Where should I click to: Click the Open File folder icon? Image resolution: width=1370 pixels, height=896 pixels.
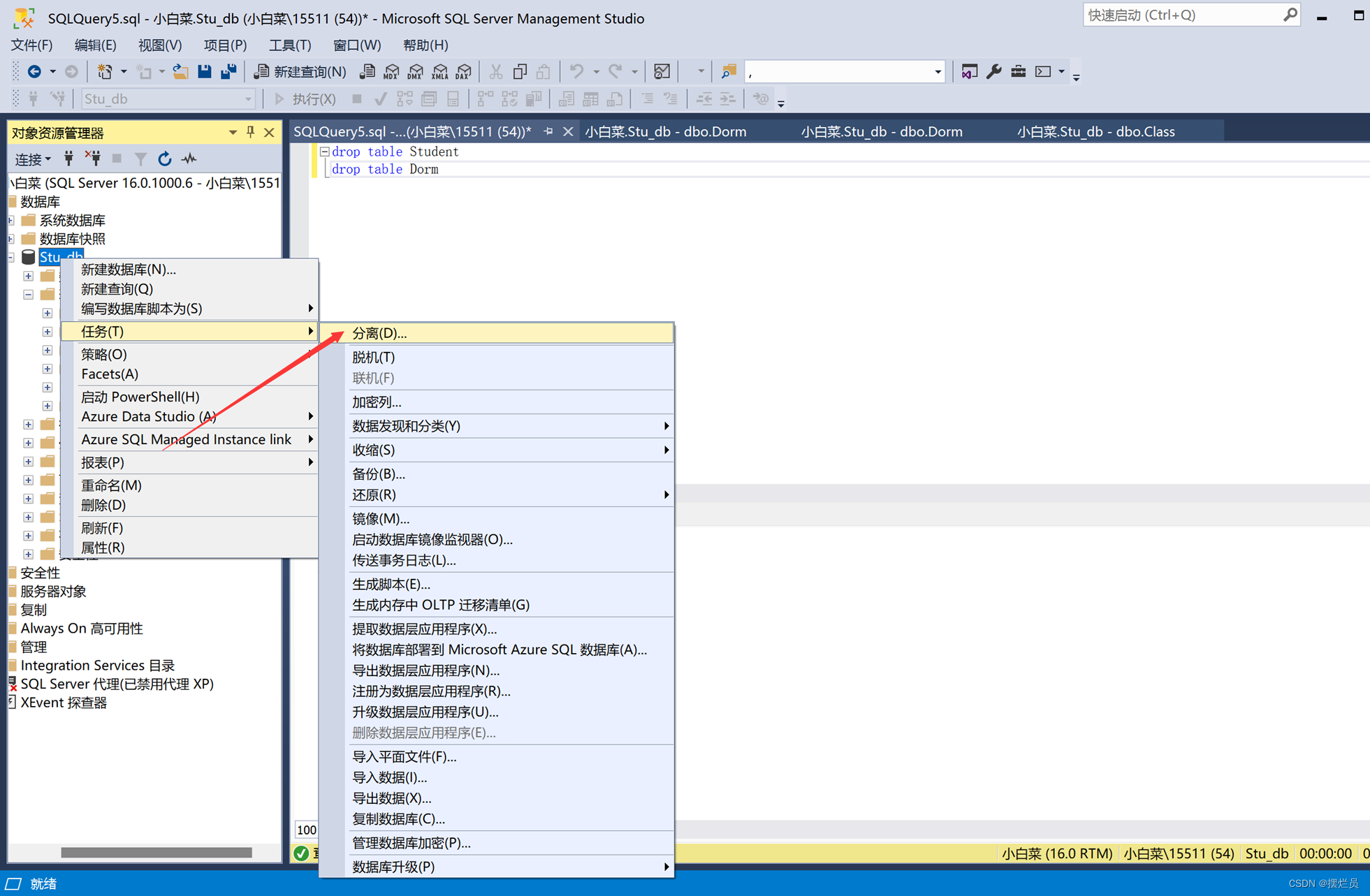pyautogui.click(x=180, y=71)
